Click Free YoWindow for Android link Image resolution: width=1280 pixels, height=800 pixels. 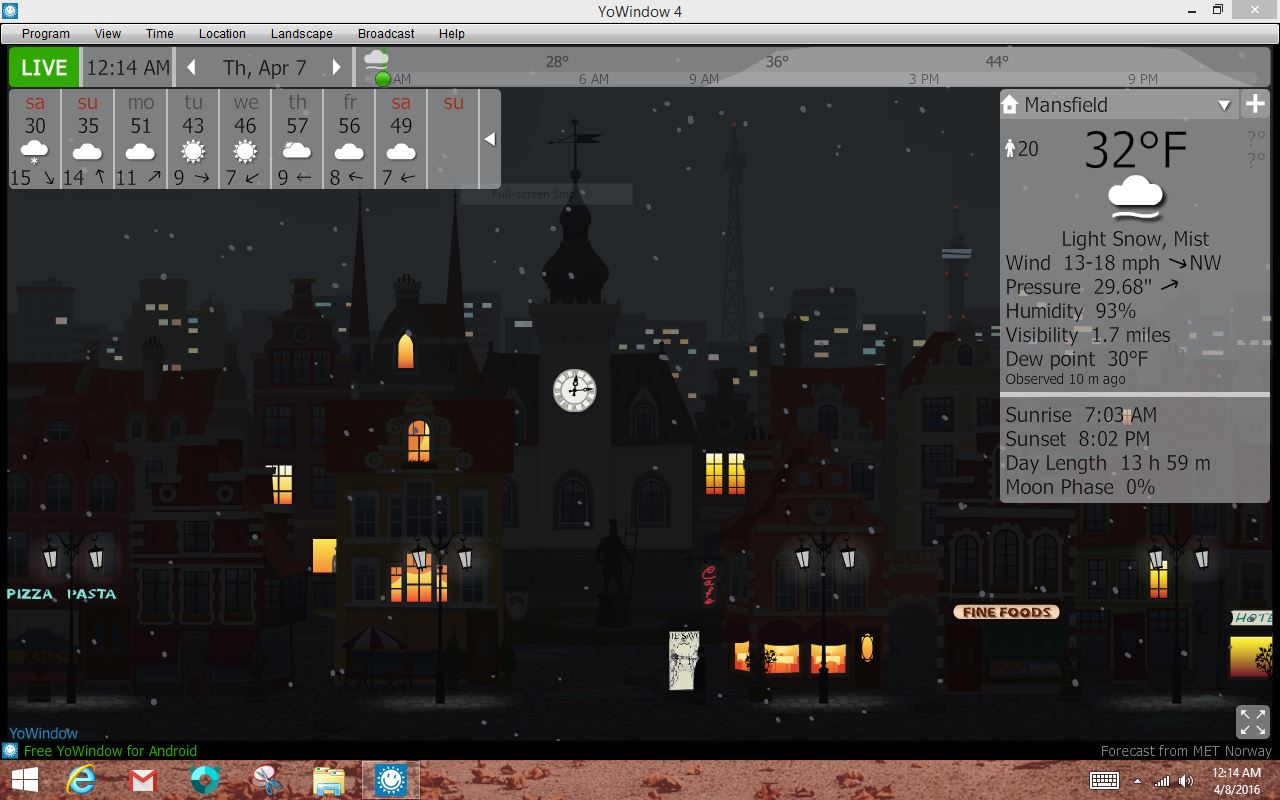[110, 751]
